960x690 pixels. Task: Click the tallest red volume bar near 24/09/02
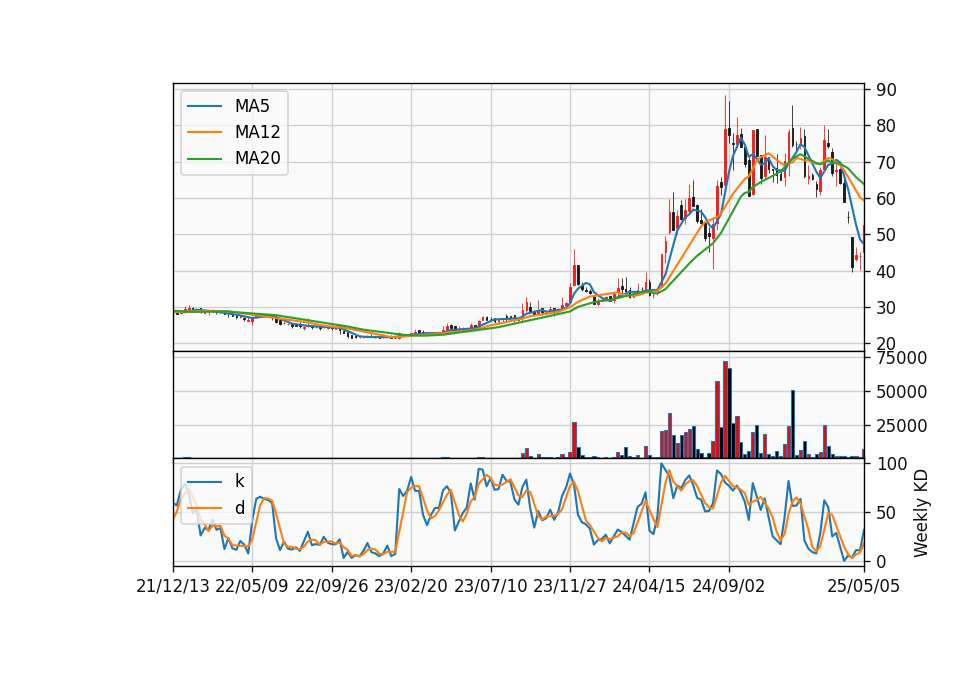tap(726, 410)
